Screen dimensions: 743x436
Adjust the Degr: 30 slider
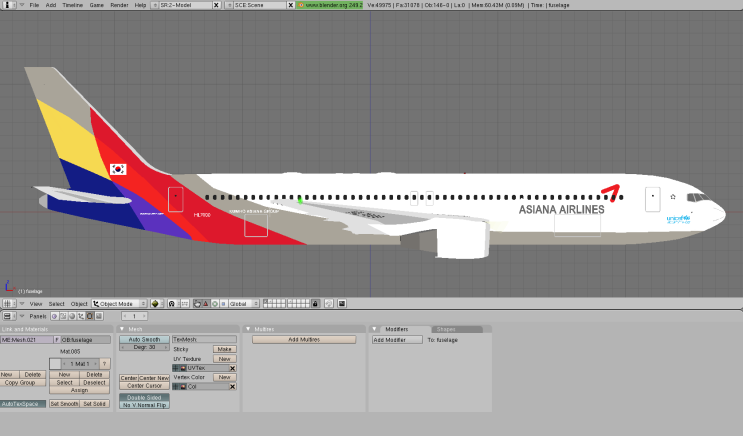point(144,347)
